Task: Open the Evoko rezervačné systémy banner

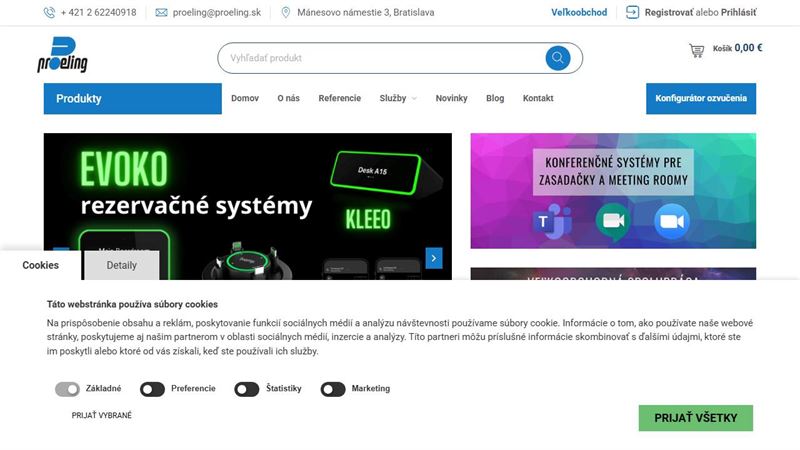Action: [247, 206]
